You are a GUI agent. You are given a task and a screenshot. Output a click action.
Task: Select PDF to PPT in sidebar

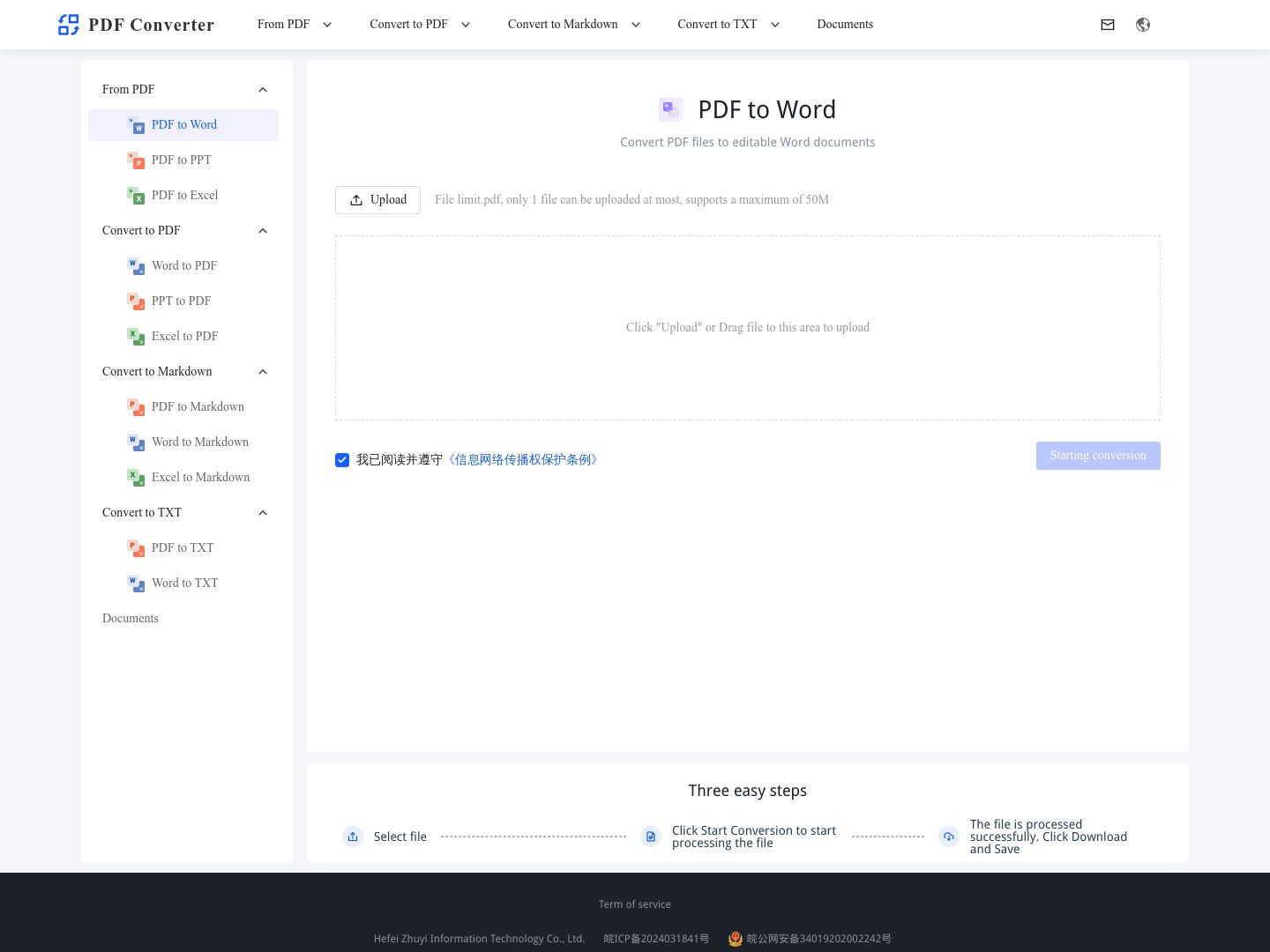pos(183,160)
